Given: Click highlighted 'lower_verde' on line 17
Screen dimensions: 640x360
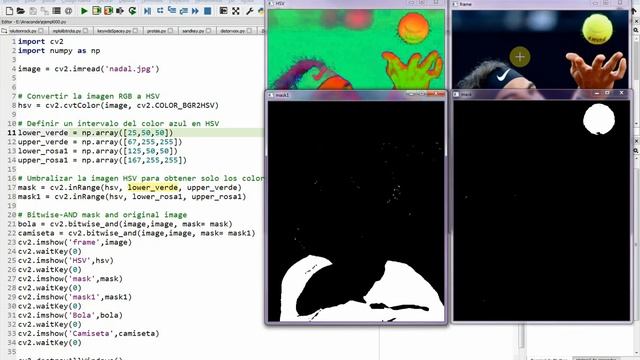Looking at the screenshot, I should tap(153, 187).
